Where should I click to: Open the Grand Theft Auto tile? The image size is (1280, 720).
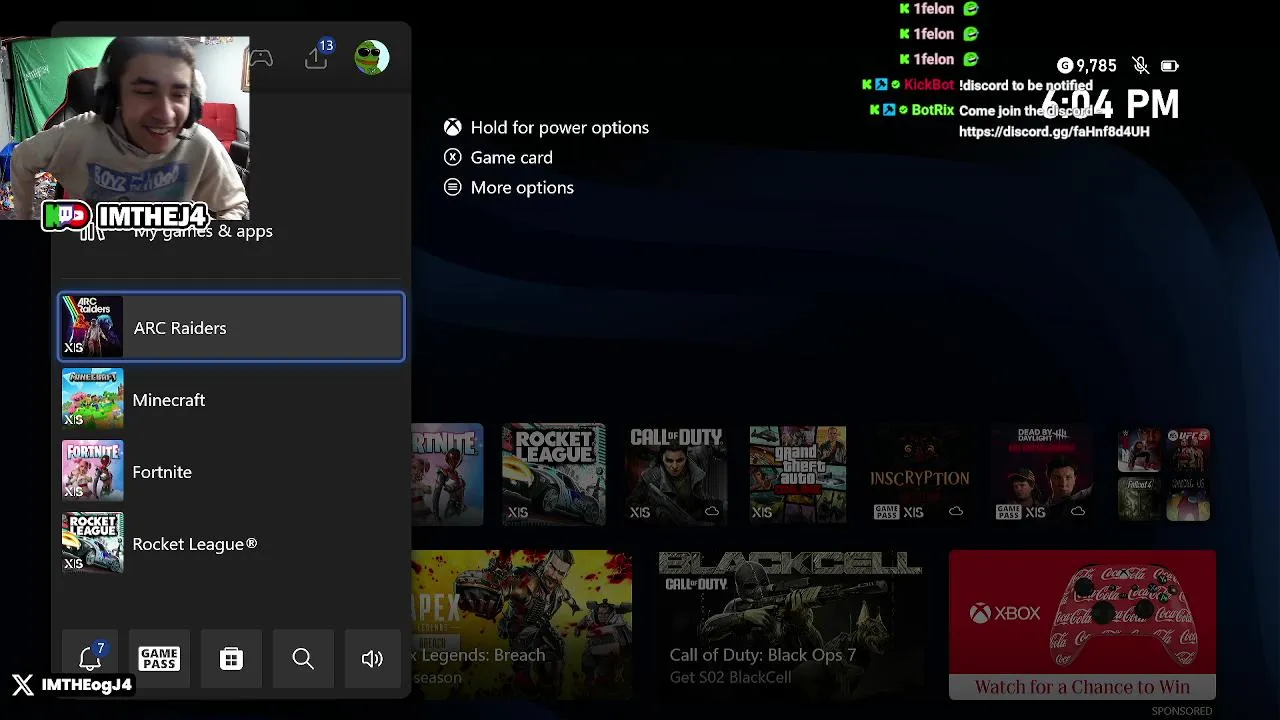coord(798,474)
